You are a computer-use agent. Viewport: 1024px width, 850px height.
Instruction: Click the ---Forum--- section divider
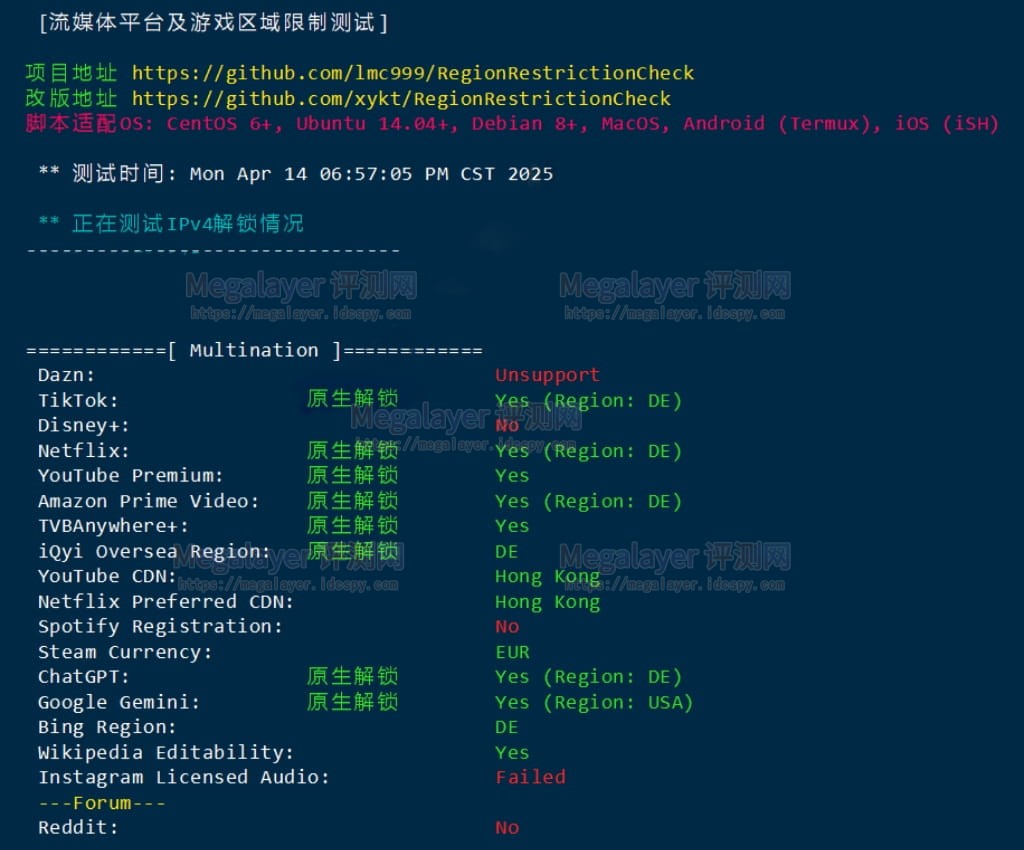[x=102, y=803]
